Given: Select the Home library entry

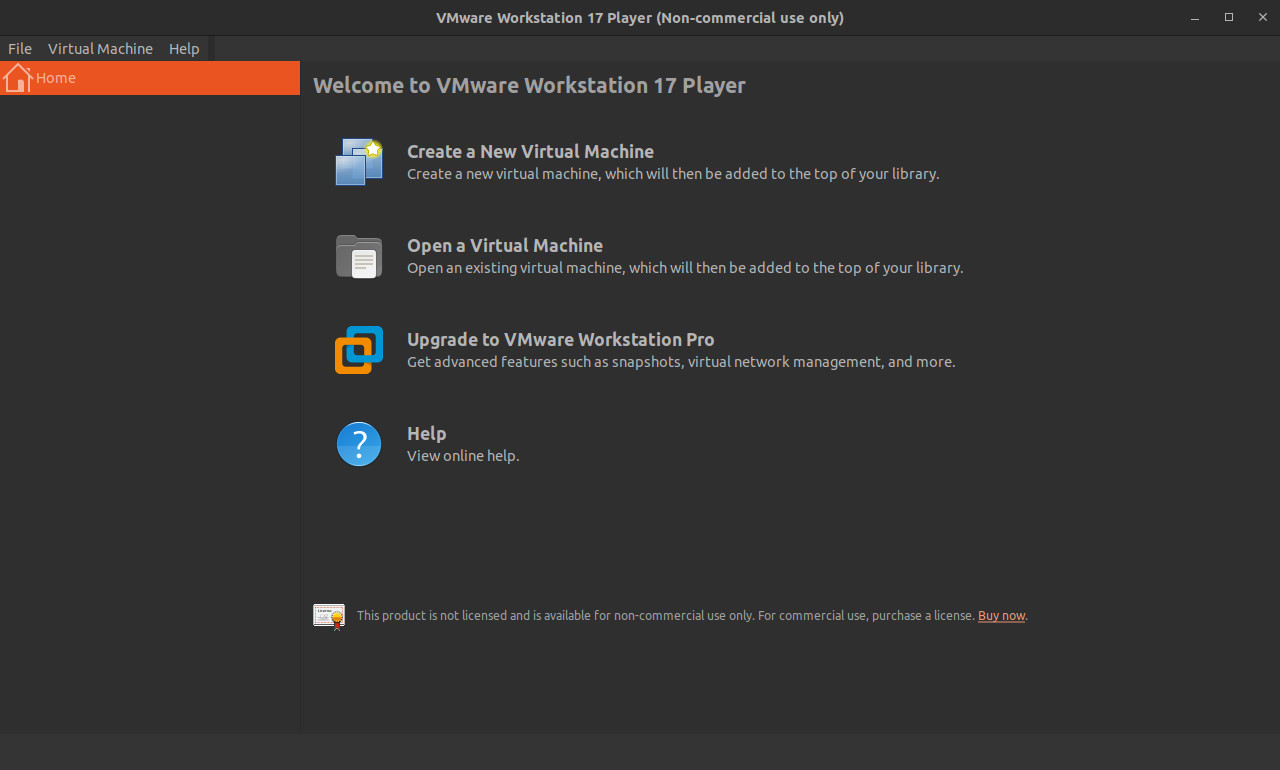Looking at the screenshot, I should click(x=150, y=78).
